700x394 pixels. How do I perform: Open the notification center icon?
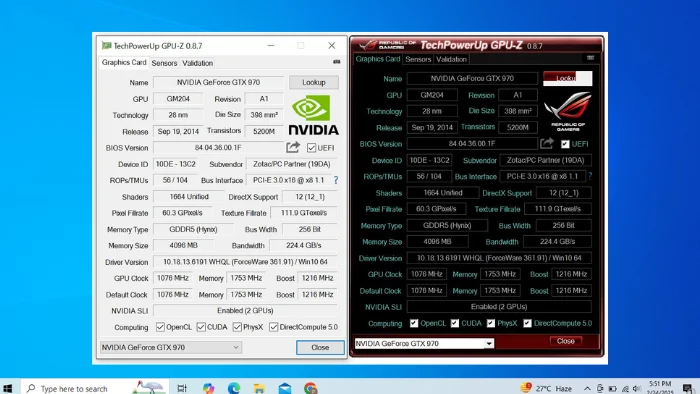click(688, 388)
